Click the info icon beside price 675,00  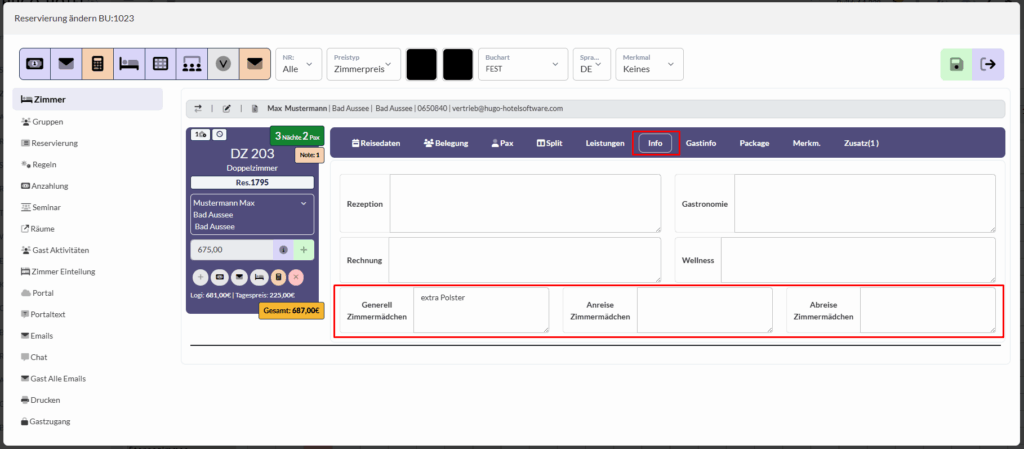(283, 250)
